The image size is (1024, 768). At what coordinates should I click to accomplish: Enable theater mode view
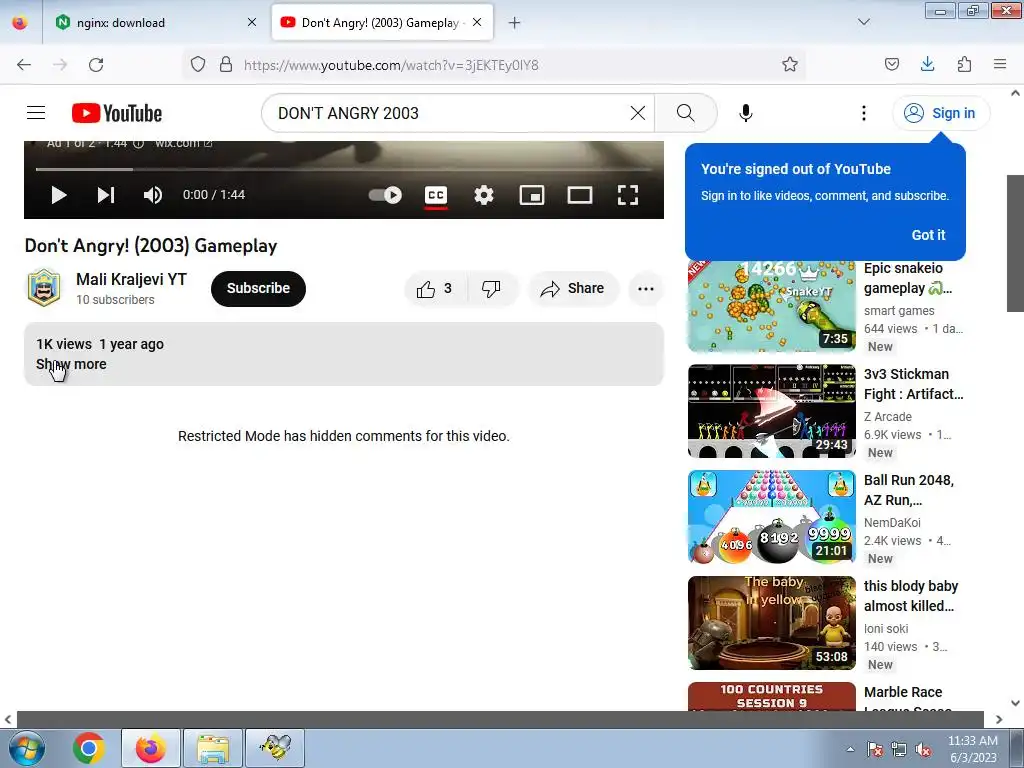580,195
